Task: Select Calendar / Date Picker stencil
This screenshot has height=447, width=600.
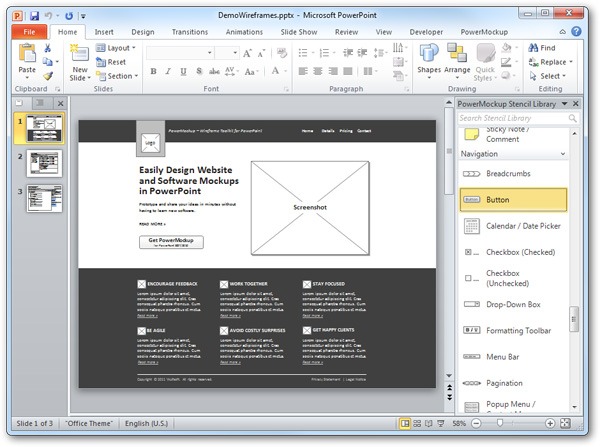Action: point(513,226)
